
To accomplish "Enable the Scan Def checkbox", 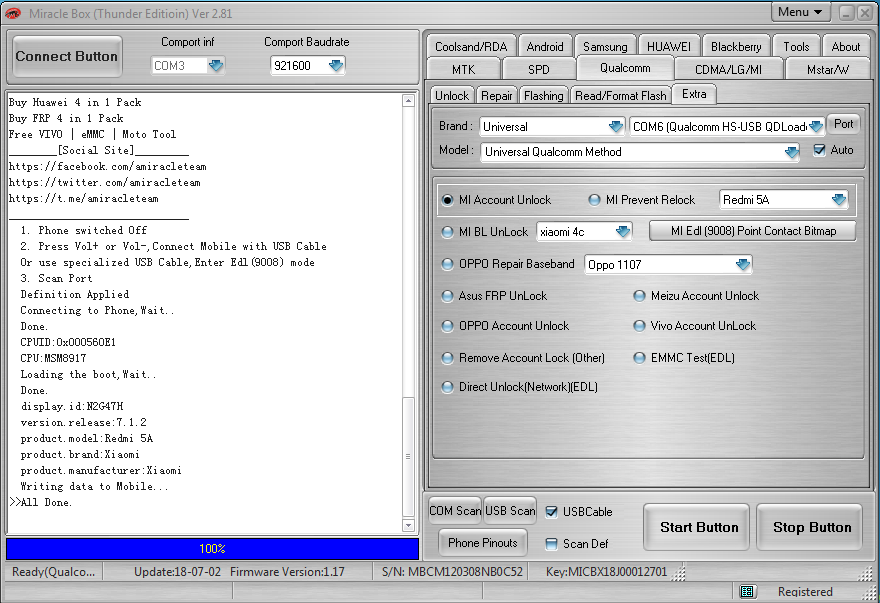I will (x=552, y=543).
